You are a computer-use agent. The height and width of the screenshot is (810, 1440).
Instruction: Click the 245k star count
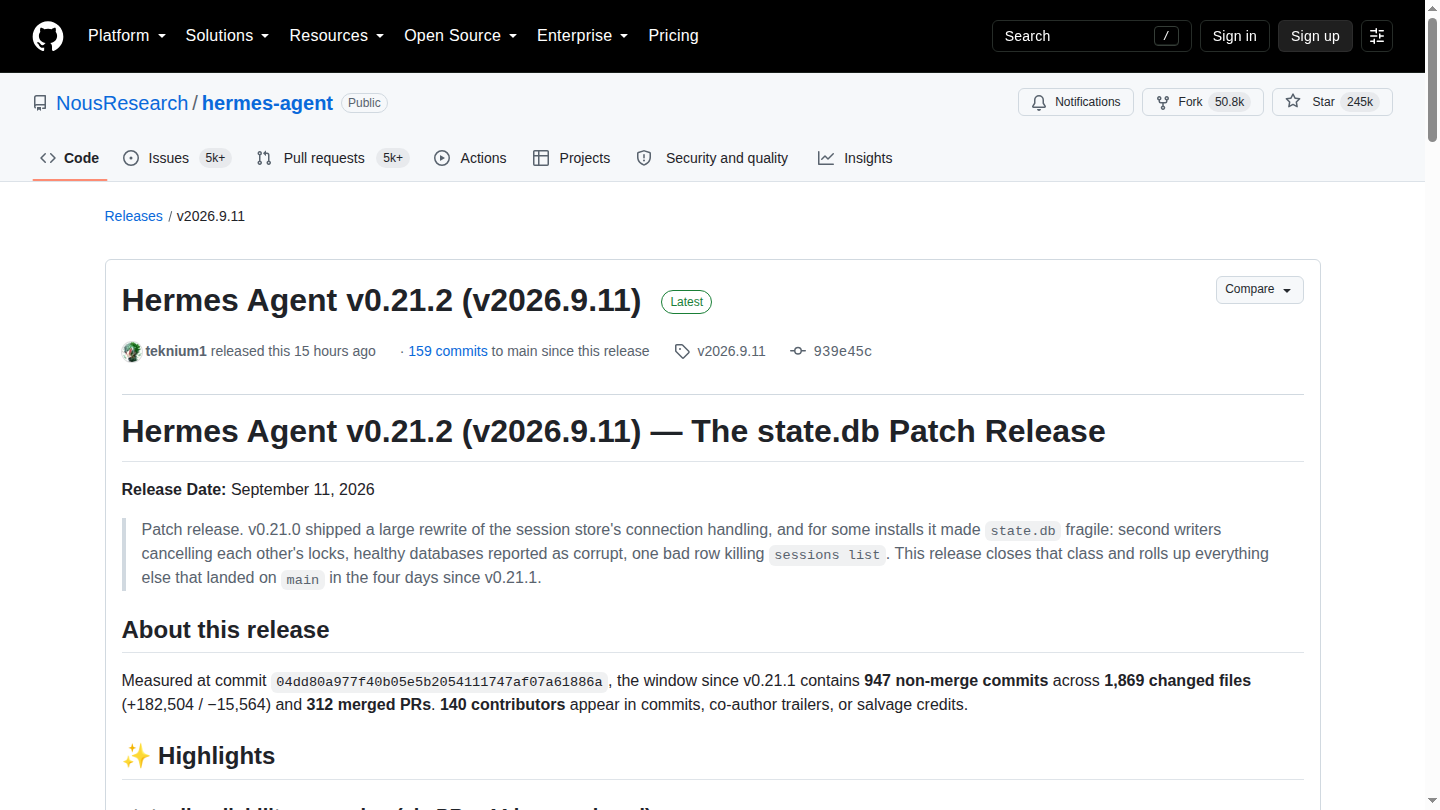pos(1359,102)
